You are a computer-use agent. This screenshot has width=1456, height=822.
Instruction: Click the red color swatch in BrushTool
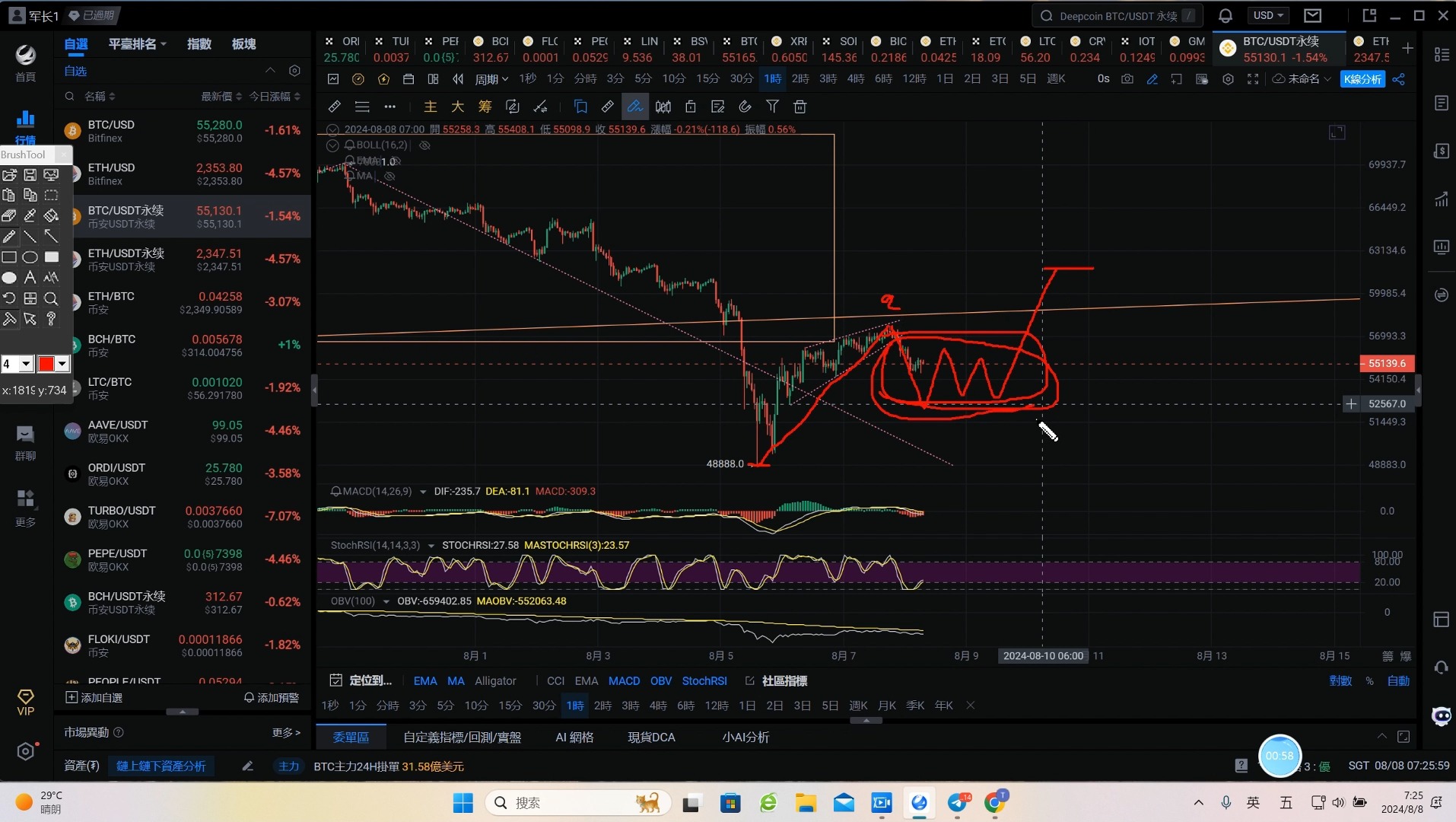(46, 364)
